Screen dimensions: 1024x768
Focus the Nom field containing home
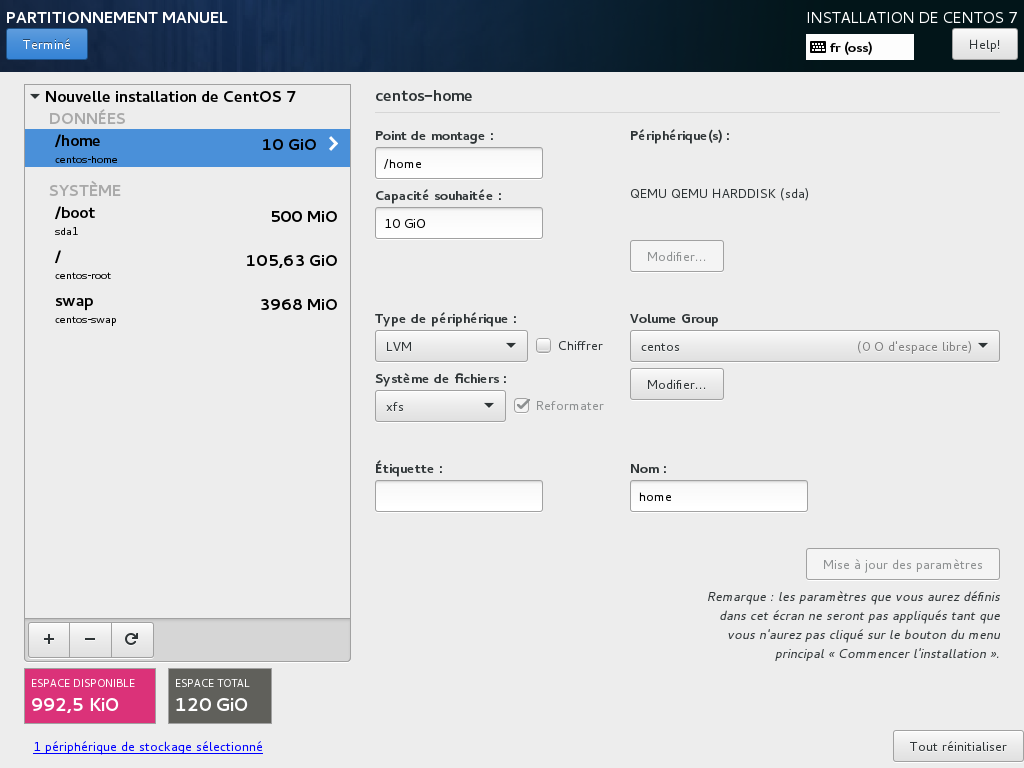(x=718, y=496)
